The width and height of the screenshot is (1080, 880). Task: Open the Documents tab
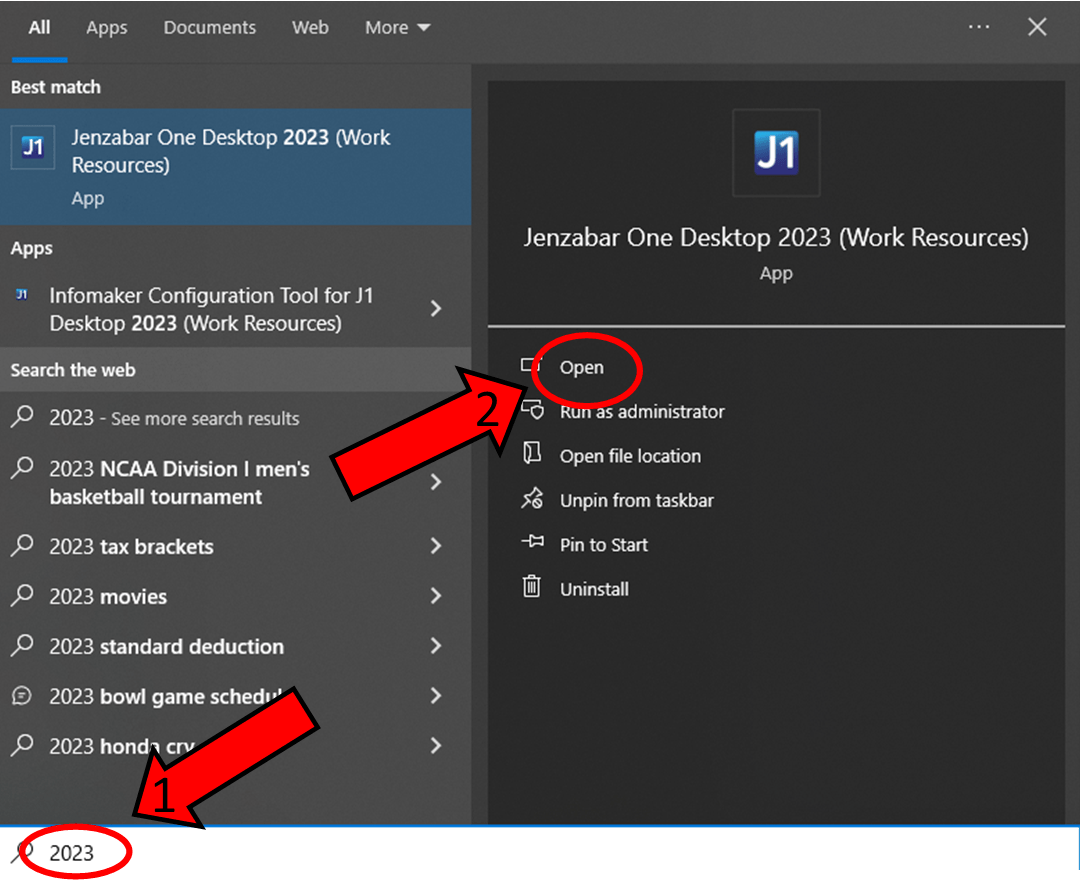(x=209, y=28)
